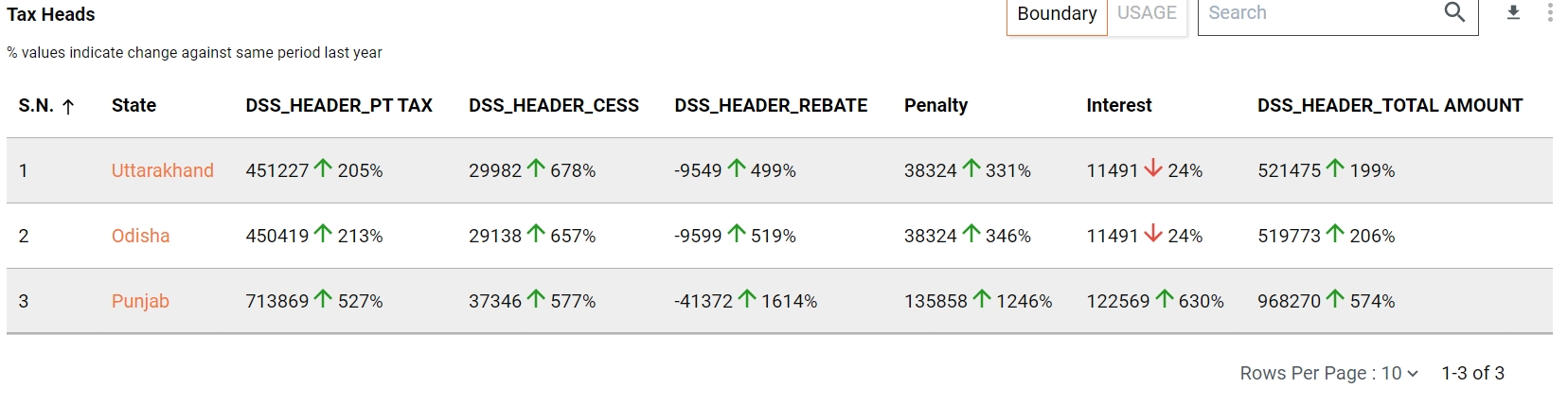The width and height of the screenshot is (1568, 406).
Task: Switch to the Boundary tab
Action: pos(1057,14)
